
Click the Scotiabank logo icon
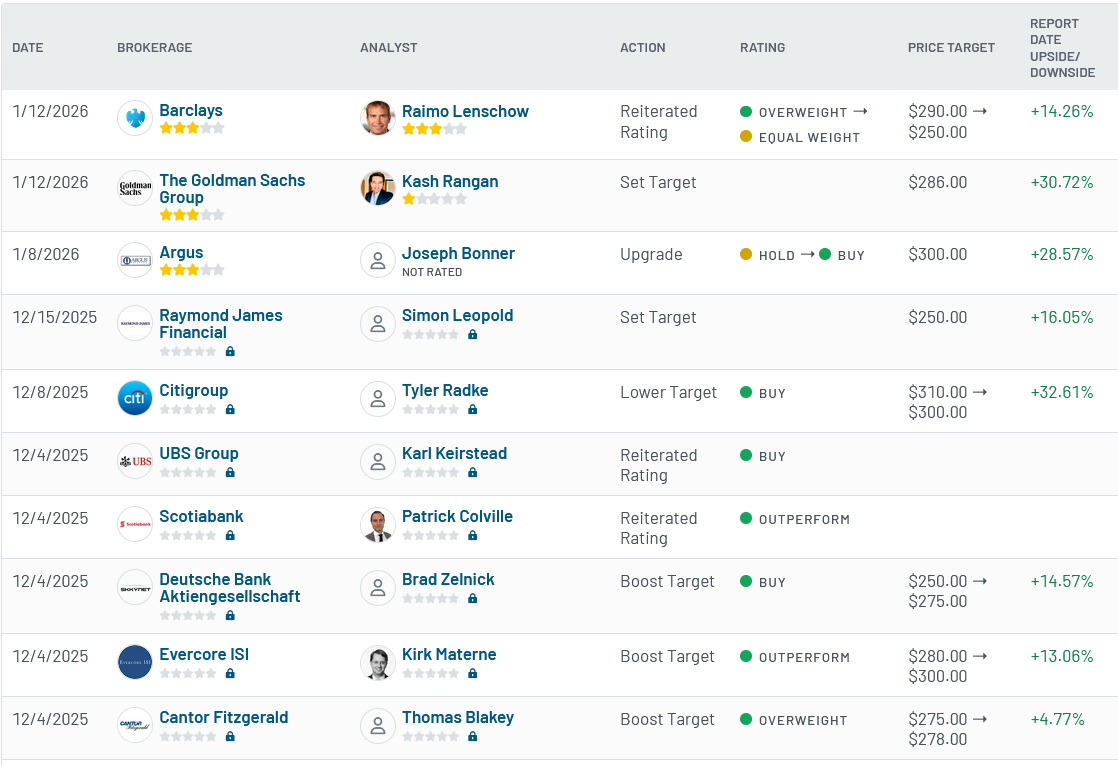point(135,524)
